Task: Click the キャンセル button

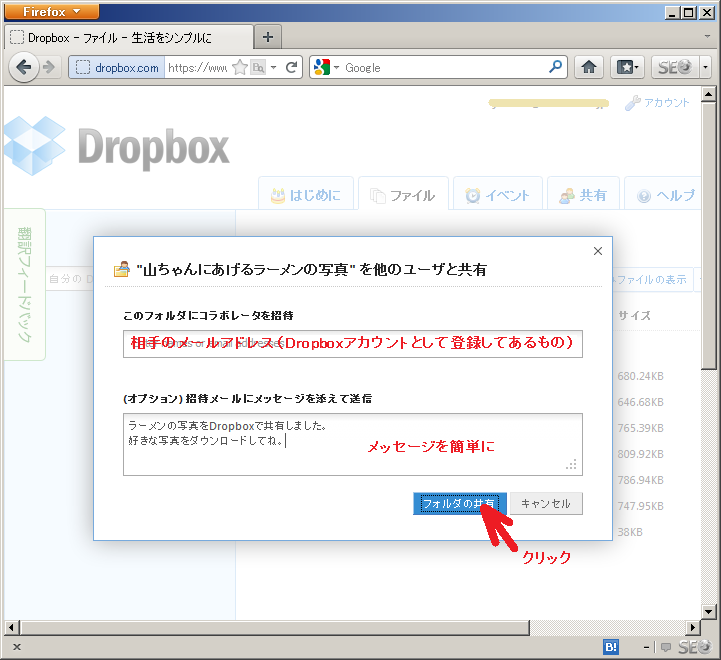Action: [546, 504]
